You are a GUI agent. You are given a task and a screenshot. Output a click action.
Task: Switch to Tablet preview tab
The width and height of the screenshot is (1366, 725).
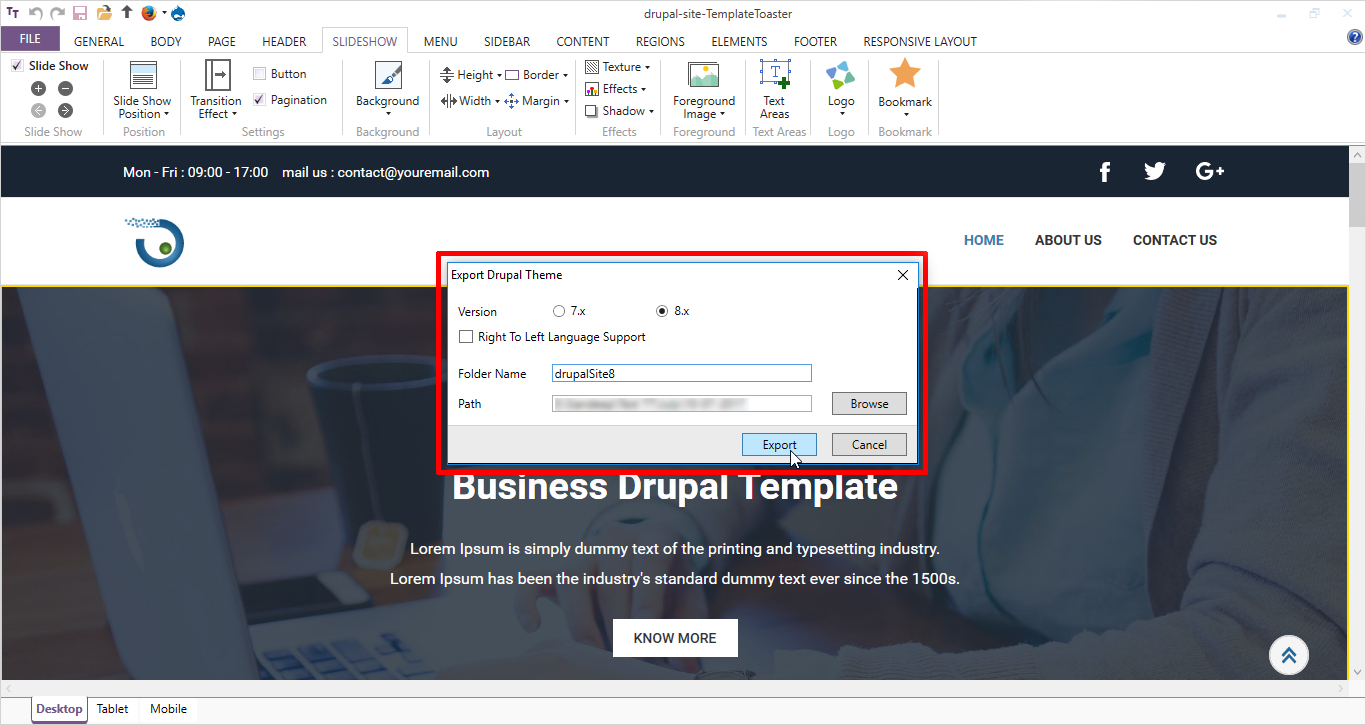[x=112, y=709]
